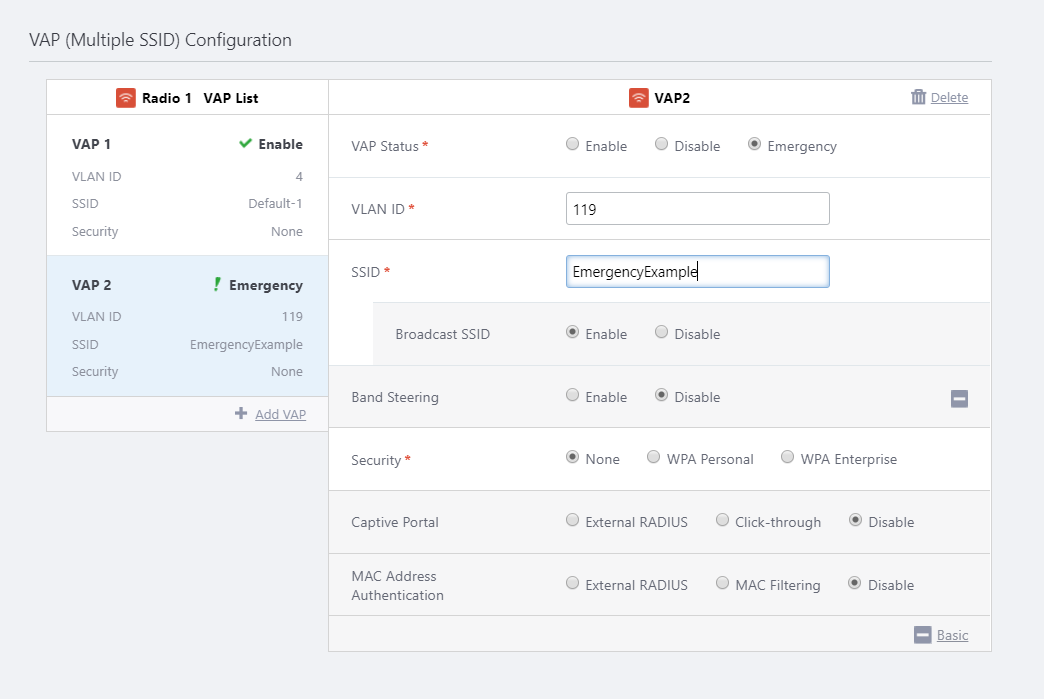This screenshot has width=1044, height=699.
Task: Click the plus icon beside Add VAP
Action: pos(241,413)
